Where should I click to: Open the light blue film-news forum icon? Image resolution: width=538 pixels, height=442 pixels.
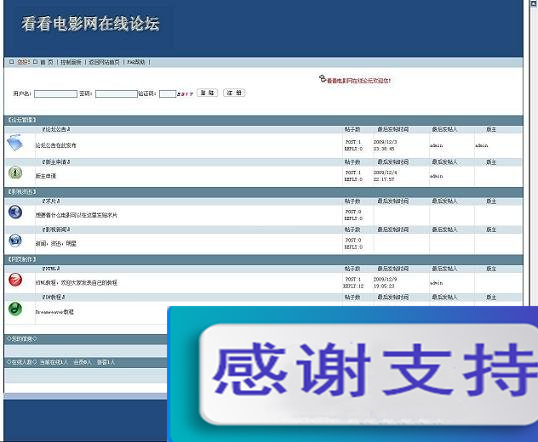point(15,240)
